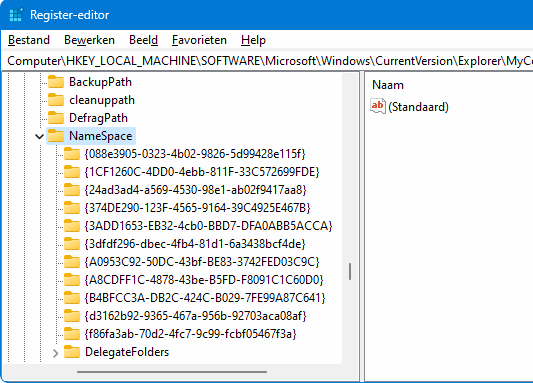Click the Naam column header
The height and width of the screenshot is (383, 533).
click(x=388, y=85)
